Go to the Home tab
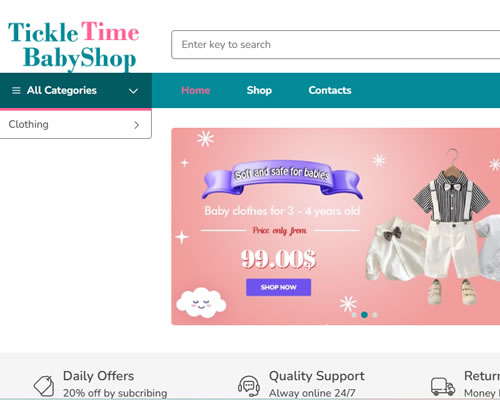 pos(196,90)
